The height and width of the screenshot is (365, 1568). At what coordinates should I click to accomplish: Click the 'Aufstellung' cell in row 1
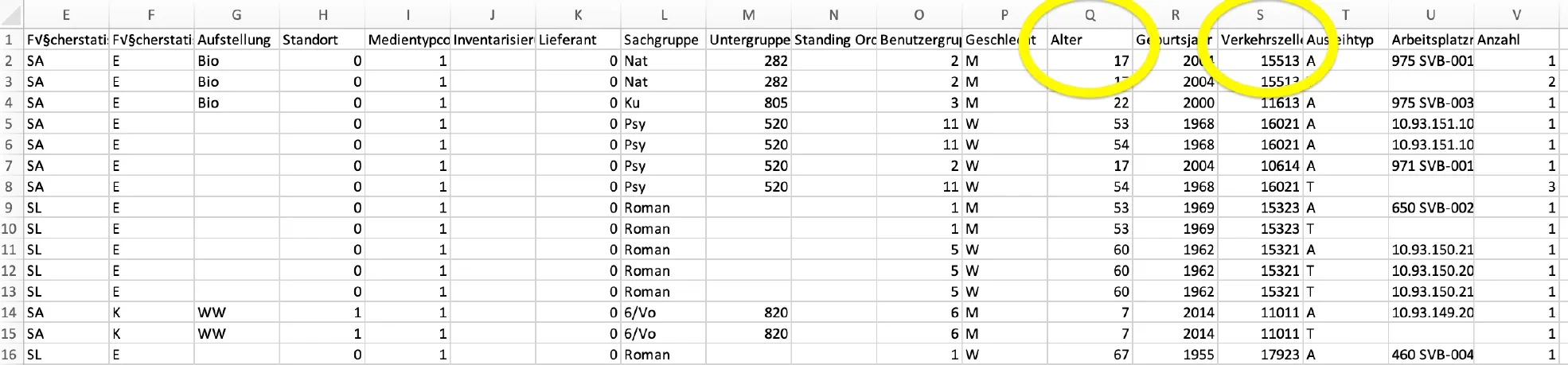[236, 40]
